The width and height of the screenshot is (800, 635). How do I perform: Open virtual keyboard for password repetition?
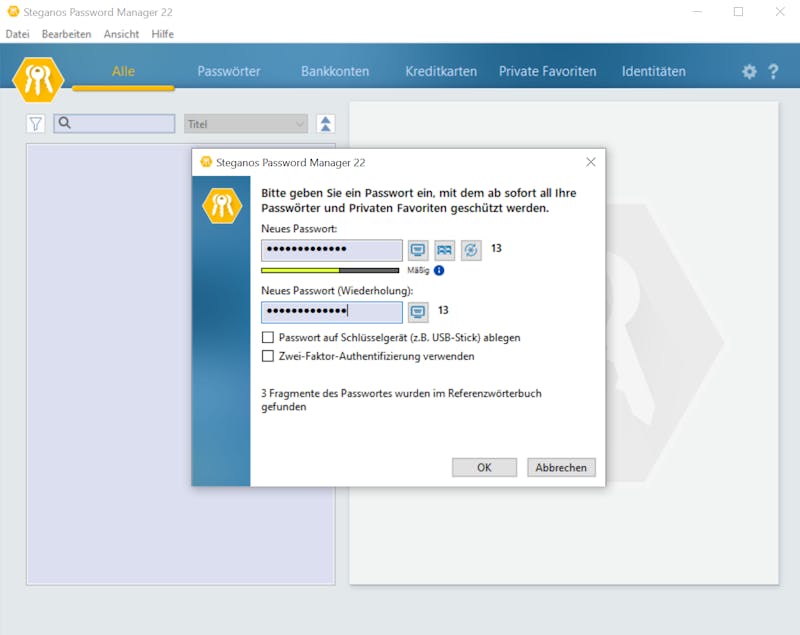[x=418, y=312]
